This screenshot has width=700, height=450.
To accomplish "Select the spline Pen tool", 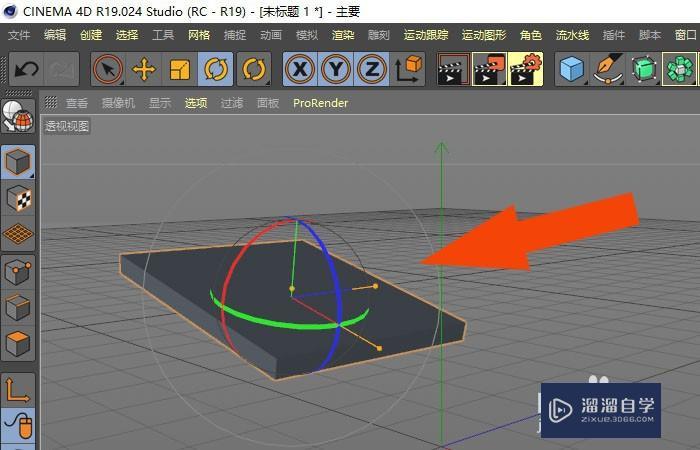I will pyautogui.click(x=608, y=69).
